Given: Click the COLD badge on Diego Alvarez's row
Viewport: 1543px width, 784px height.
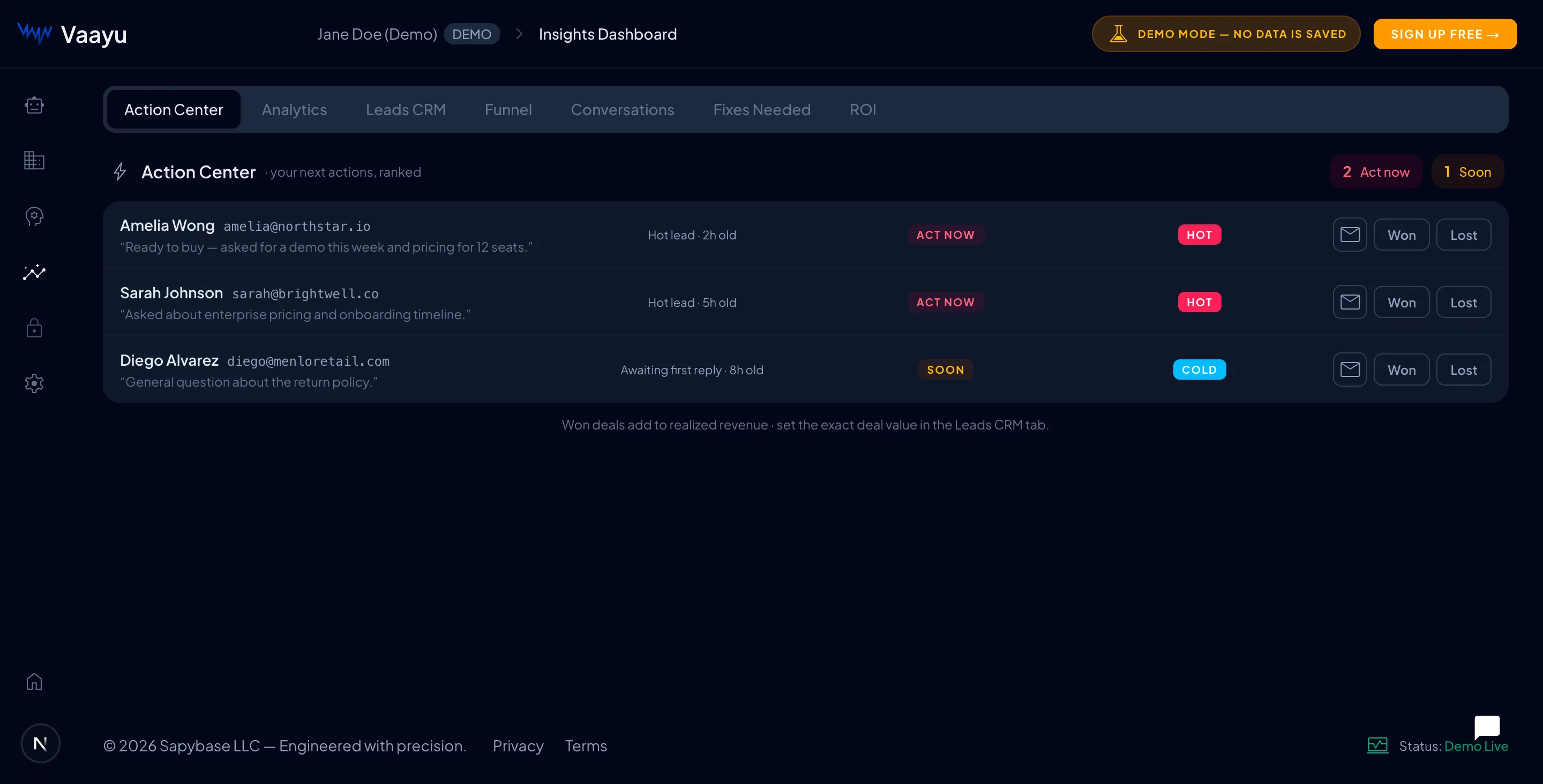Looking at the screenshot, I should pos(1199,370).
